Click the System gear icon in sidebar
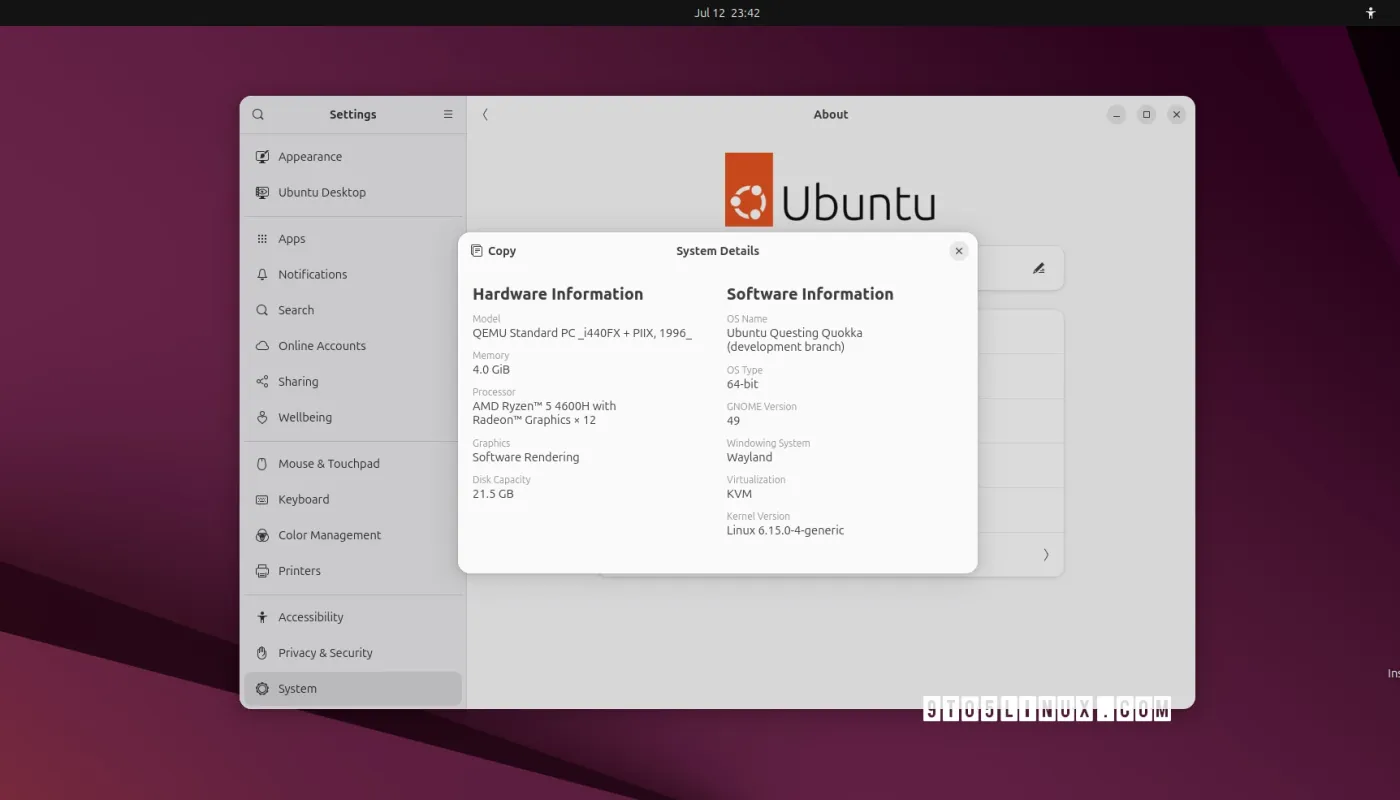The height and width of the screenshot is (800, 1400). click(262, 689)
